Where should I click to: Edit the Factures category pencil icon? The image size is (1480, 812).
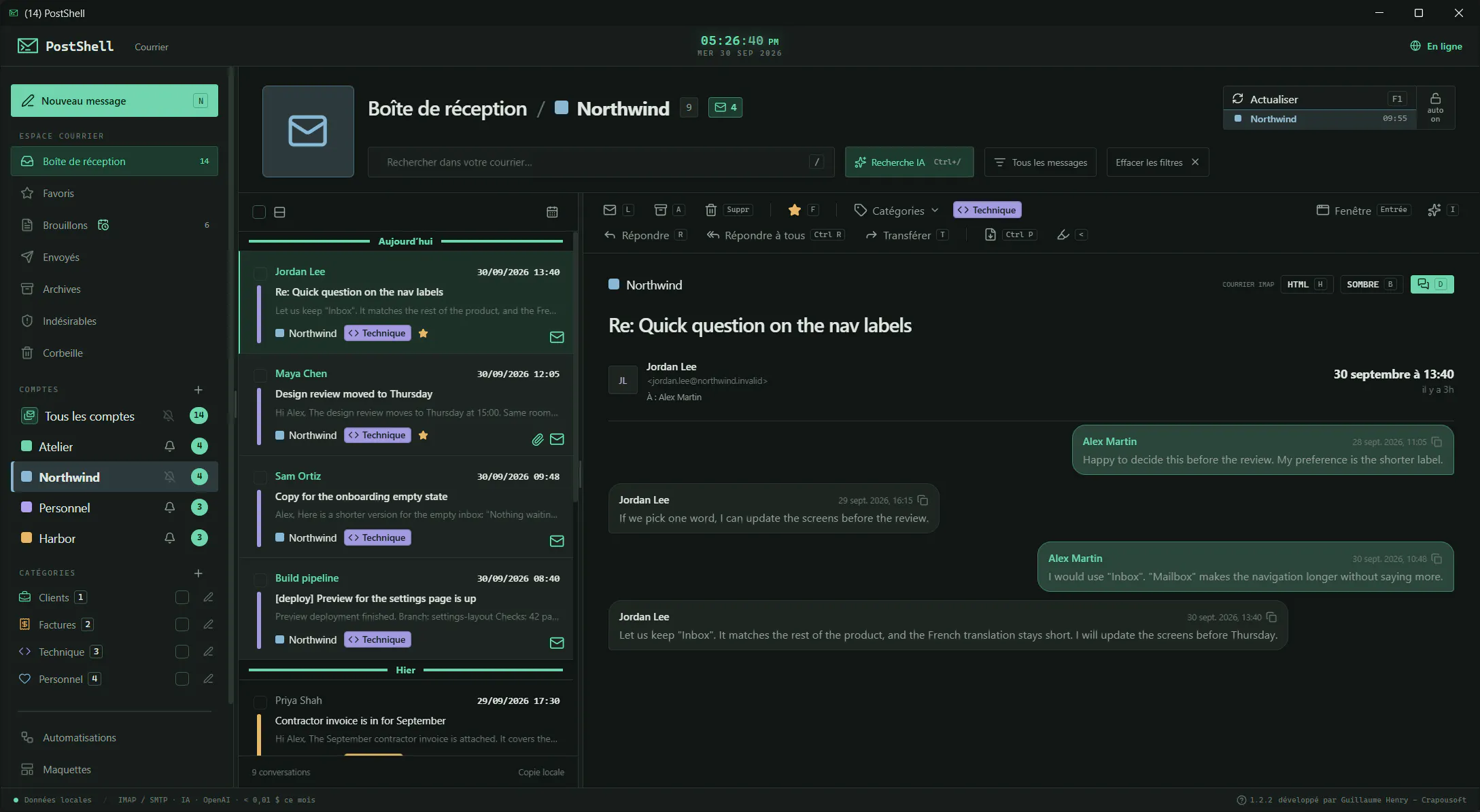point(209,624)
